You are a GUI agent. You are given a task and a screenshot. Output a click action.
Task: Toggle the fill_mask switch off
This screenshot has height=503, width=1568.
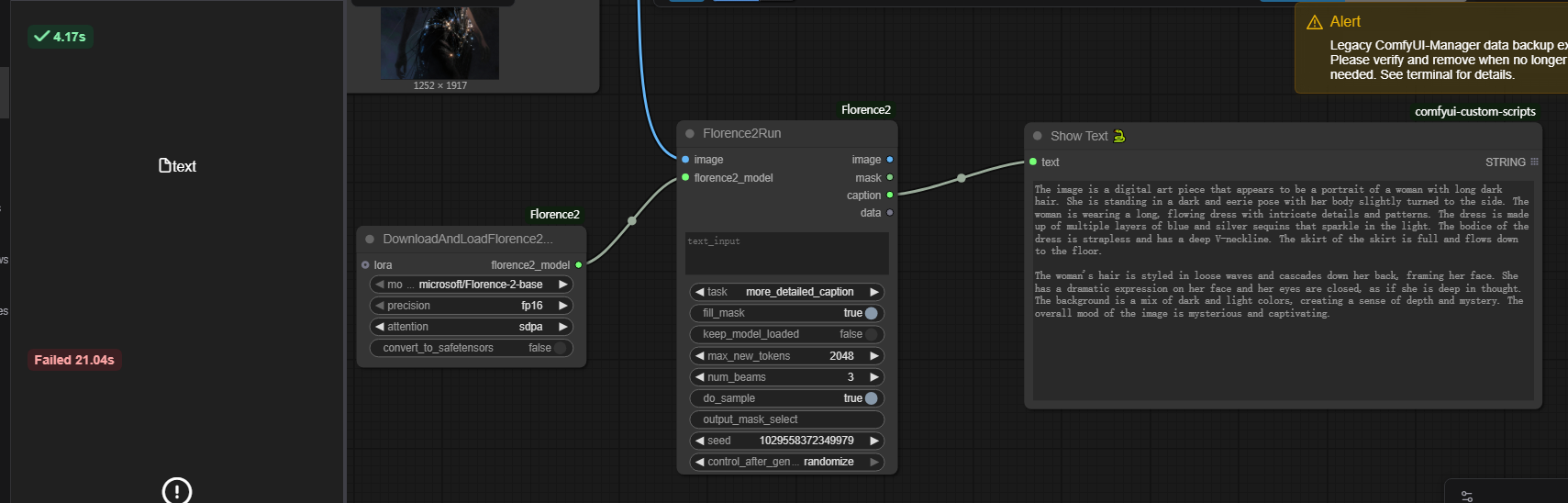pos(871,313)
